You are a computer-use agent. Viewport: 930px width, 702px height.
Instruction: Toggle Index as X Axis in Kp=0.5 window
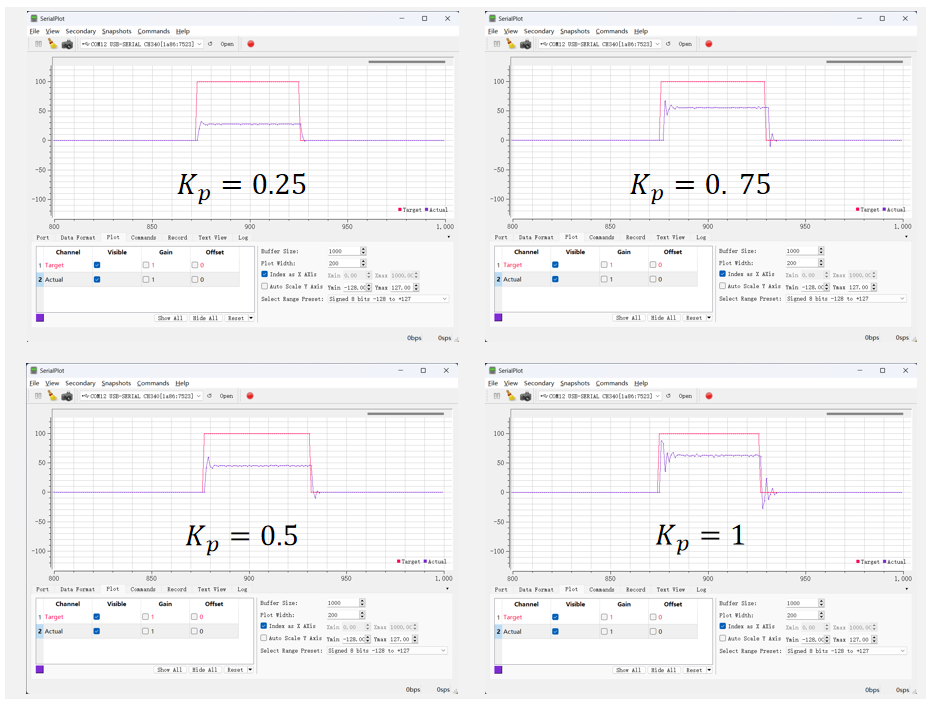265,626
